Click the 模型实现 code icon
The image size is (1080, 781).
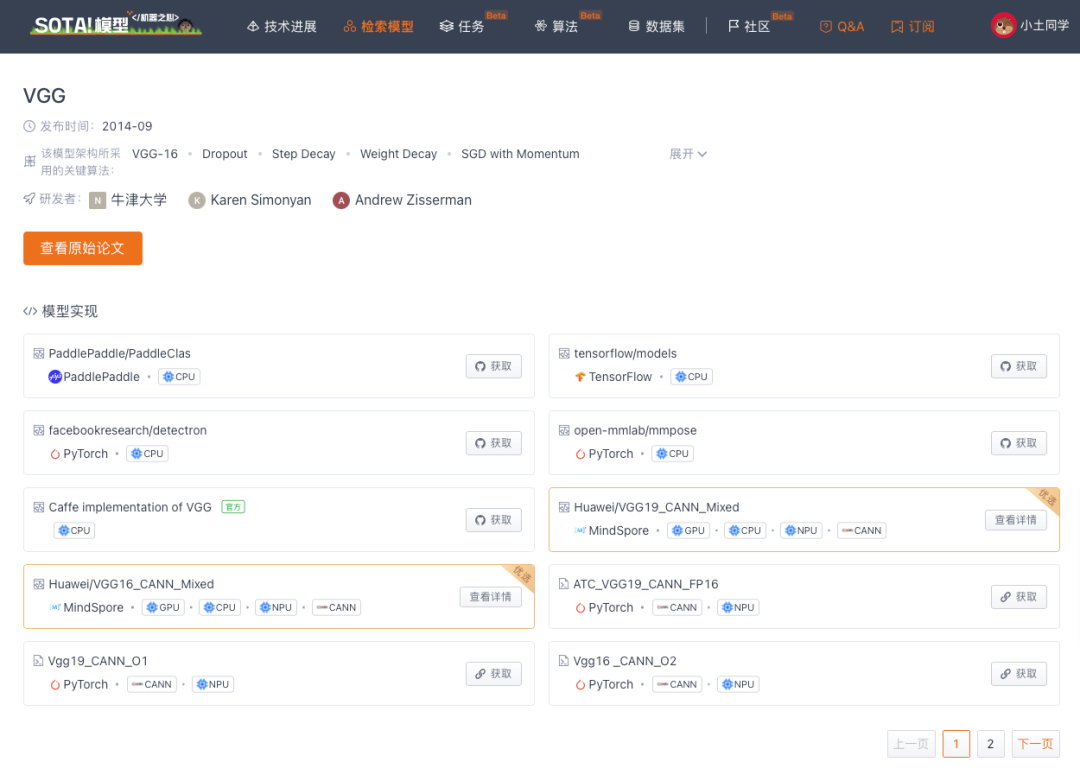click(30, 311)
